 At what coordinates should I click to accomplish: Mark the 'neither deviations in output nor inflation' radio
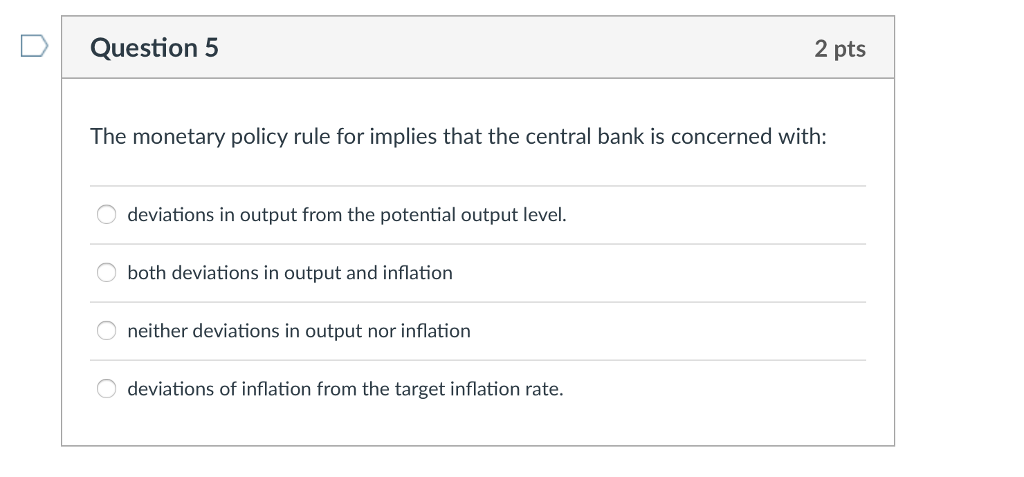pyautogui.click(x=106, y=331)
